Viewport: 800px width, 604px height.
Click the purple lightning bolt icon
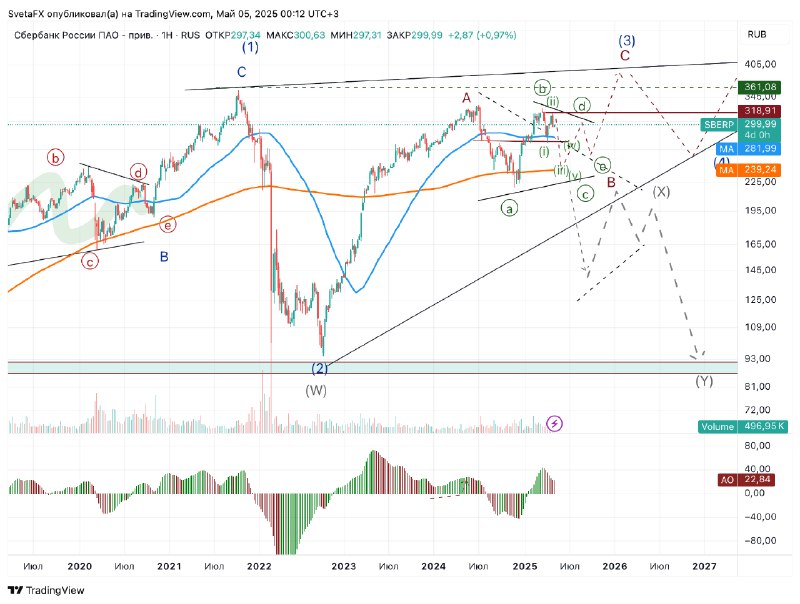click(x=554, y=423)
